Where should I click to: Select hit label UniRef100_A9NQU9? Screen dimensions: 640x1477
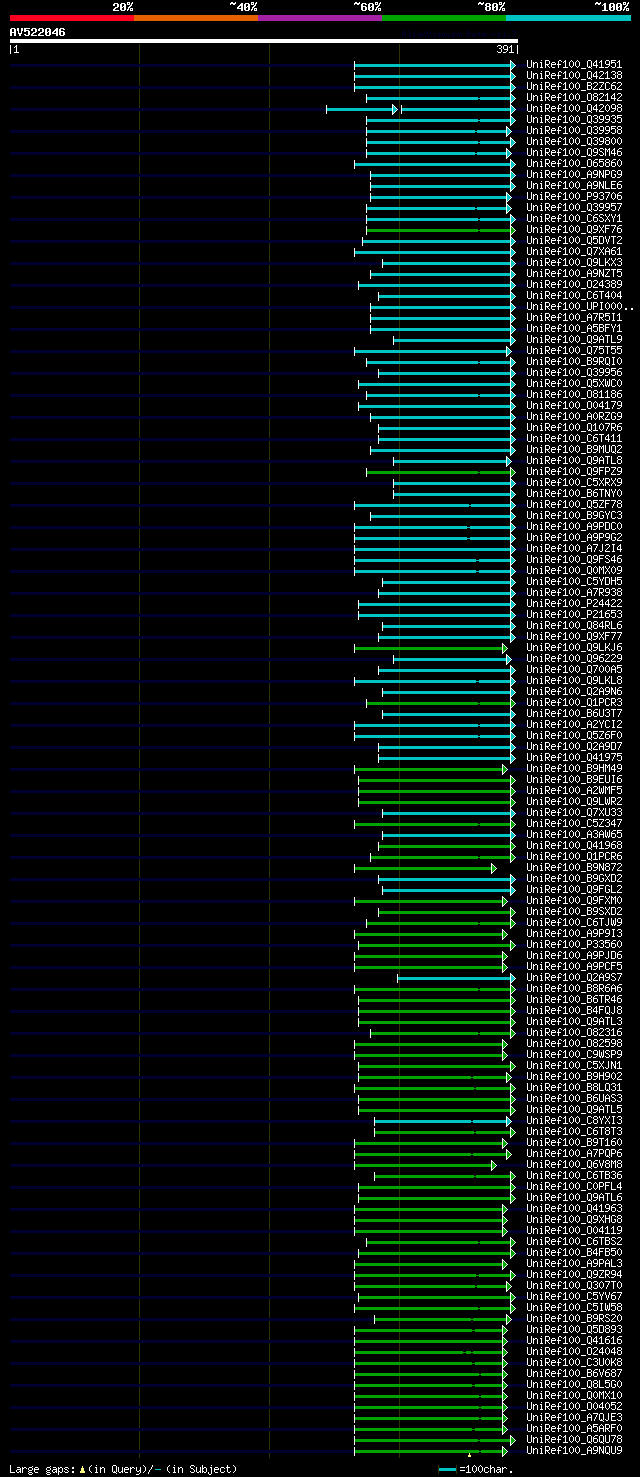(x=574, y=1450)
